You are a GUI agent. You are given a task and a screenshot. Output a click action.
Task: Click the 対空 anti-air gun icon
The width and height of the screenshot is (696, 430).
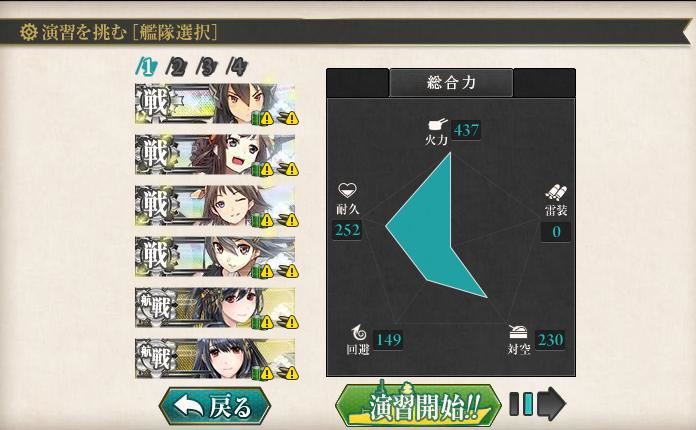coord(518,332)
